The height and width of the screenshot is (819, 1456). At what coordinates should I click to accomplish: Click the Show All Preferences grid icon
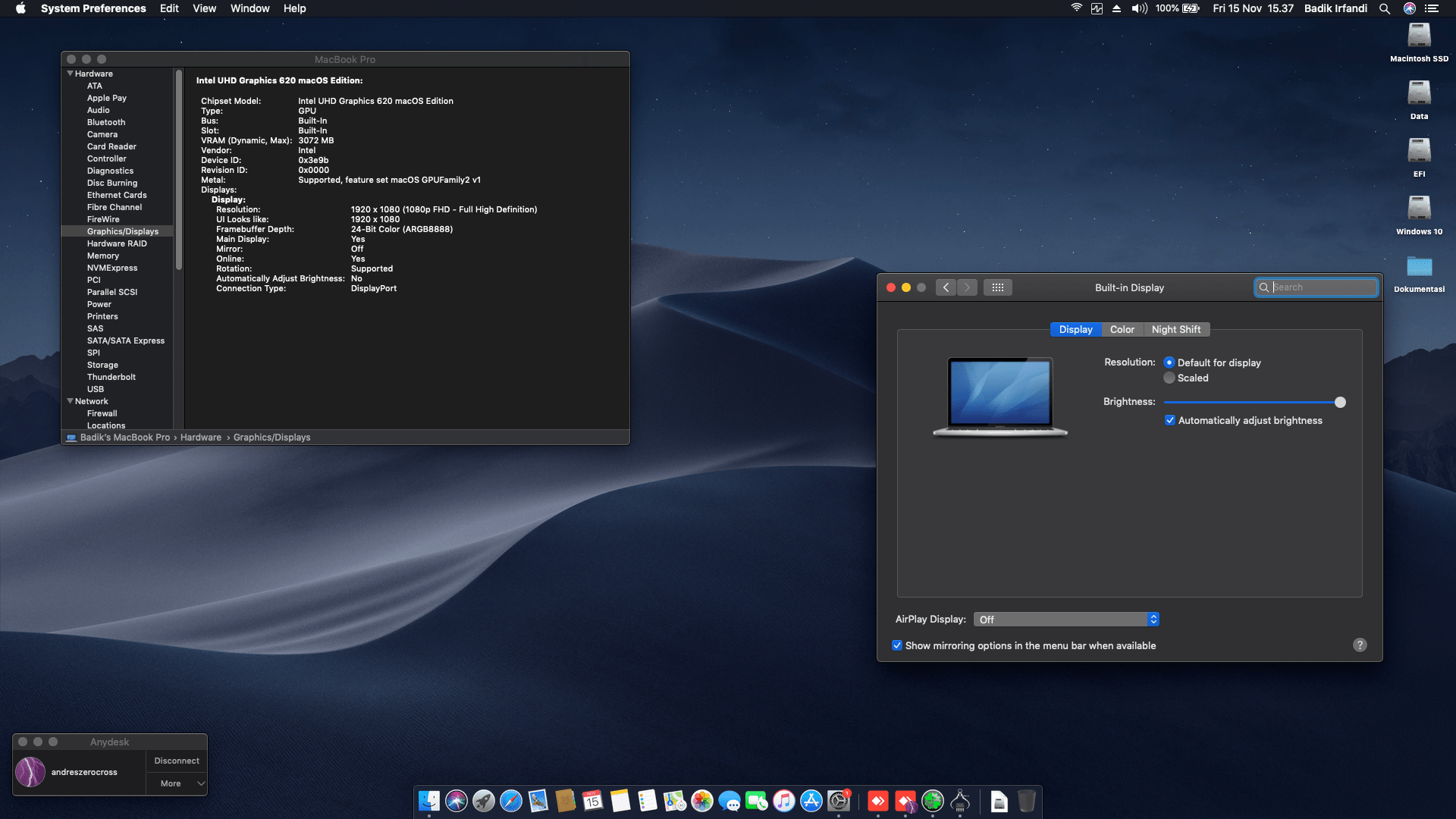(998, 287)
